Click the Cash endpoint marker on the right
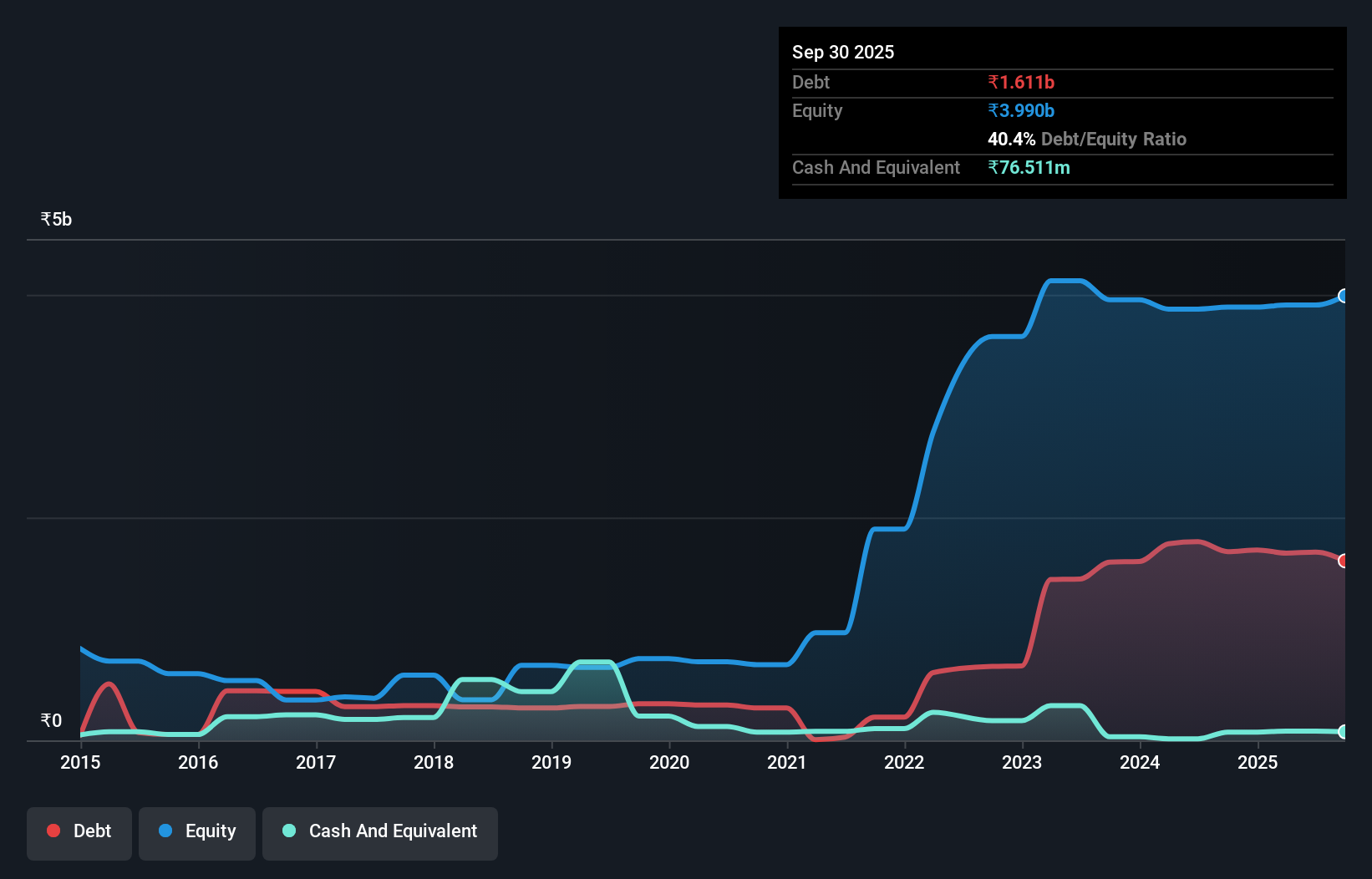The image size is (1372, 879). tap(1342, 730)
